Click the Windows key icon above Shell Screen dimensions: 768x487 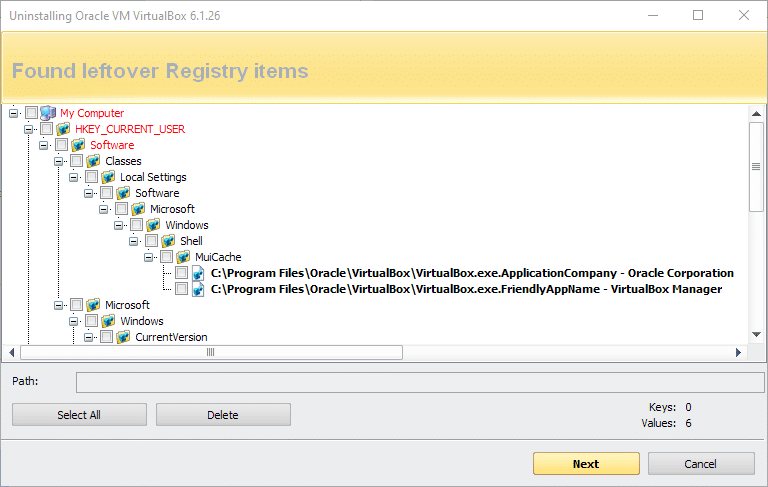[x=153, y=225]
